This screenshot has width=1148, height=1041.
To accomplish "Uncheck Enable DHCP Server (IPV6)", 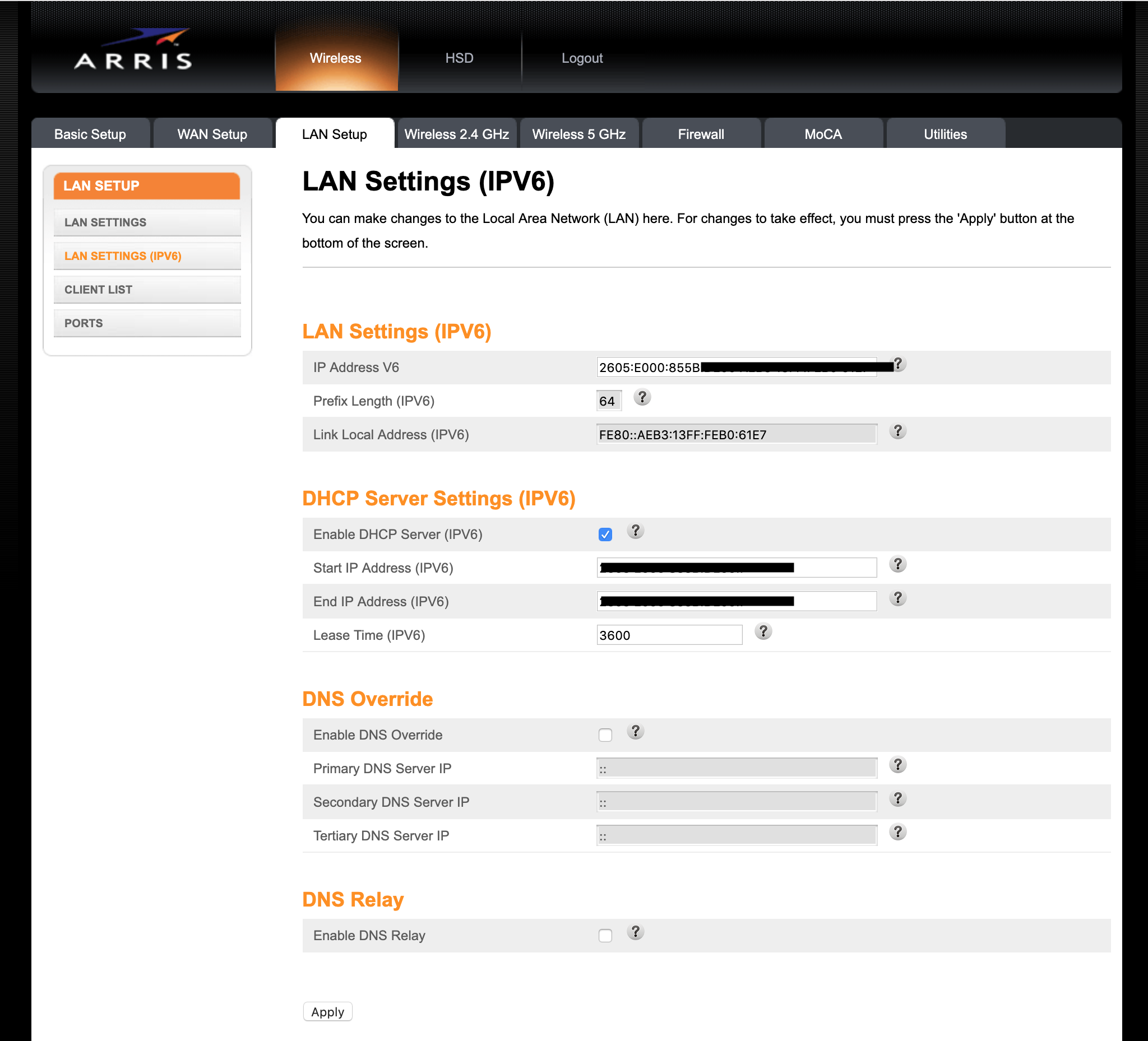I will click(605, 534).
